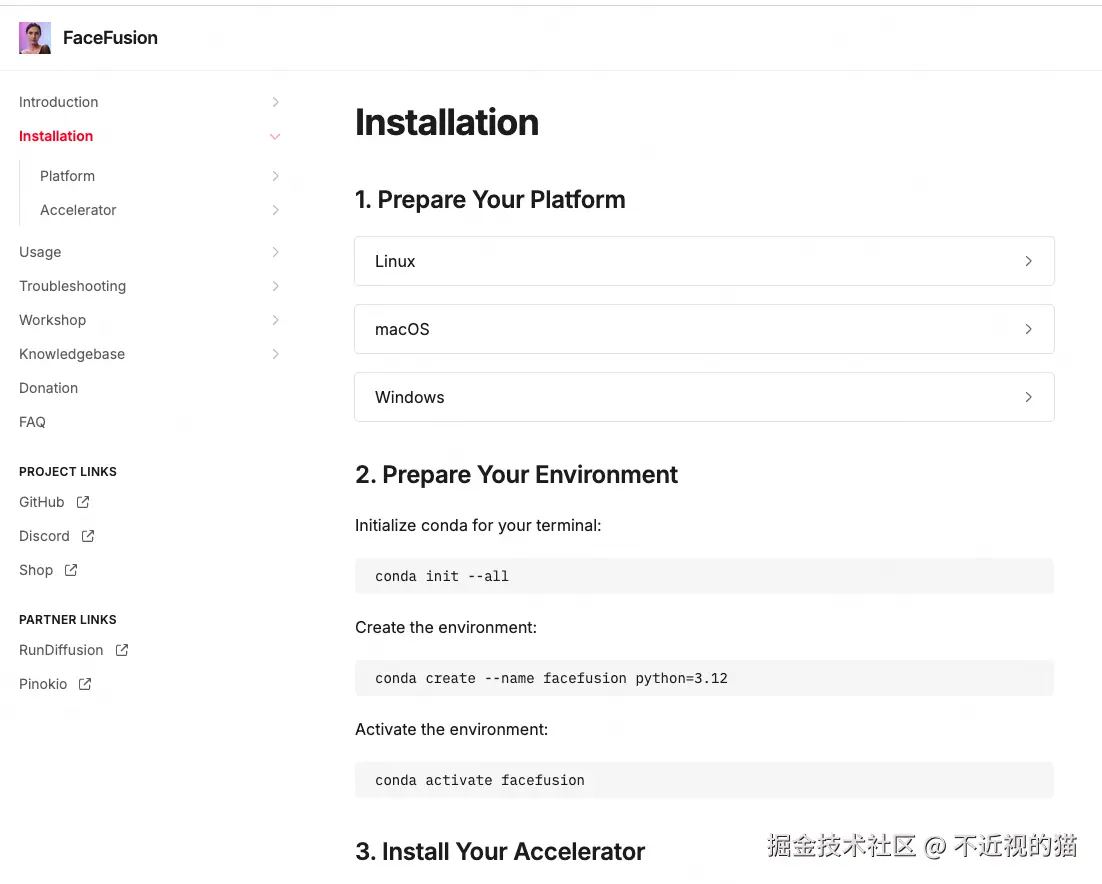Open the macOS platform card
Viewport: 1102px width, 884px height.
pyautogui.click(x=703, y=329)
